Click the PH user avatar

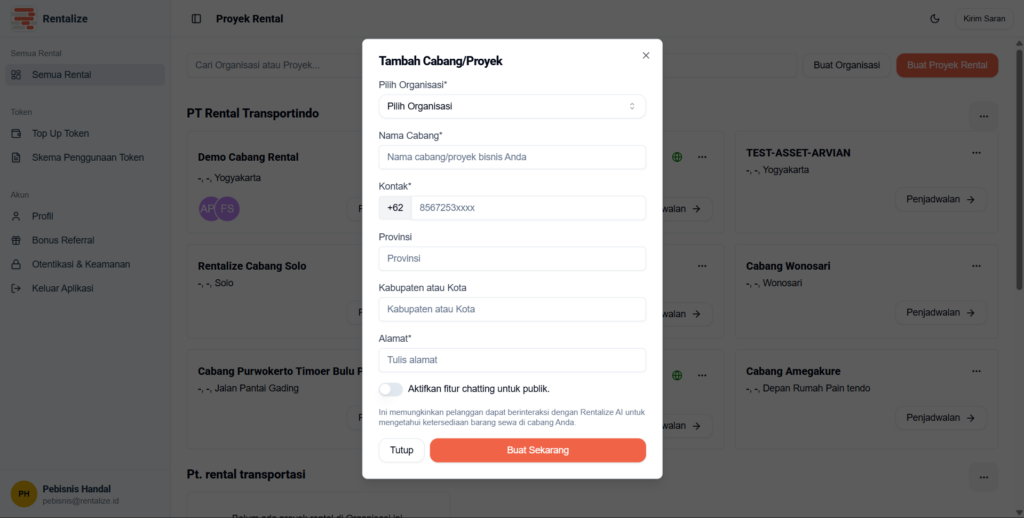[x=24, y=493]
